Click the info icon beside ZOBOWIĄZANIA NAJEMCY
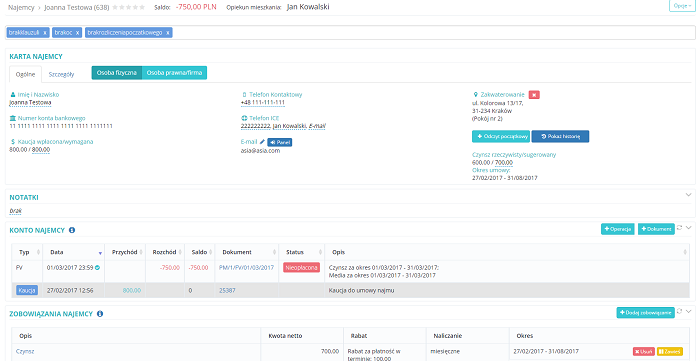Viewport: 700px width, 361px height. click(x=100, y=314)
